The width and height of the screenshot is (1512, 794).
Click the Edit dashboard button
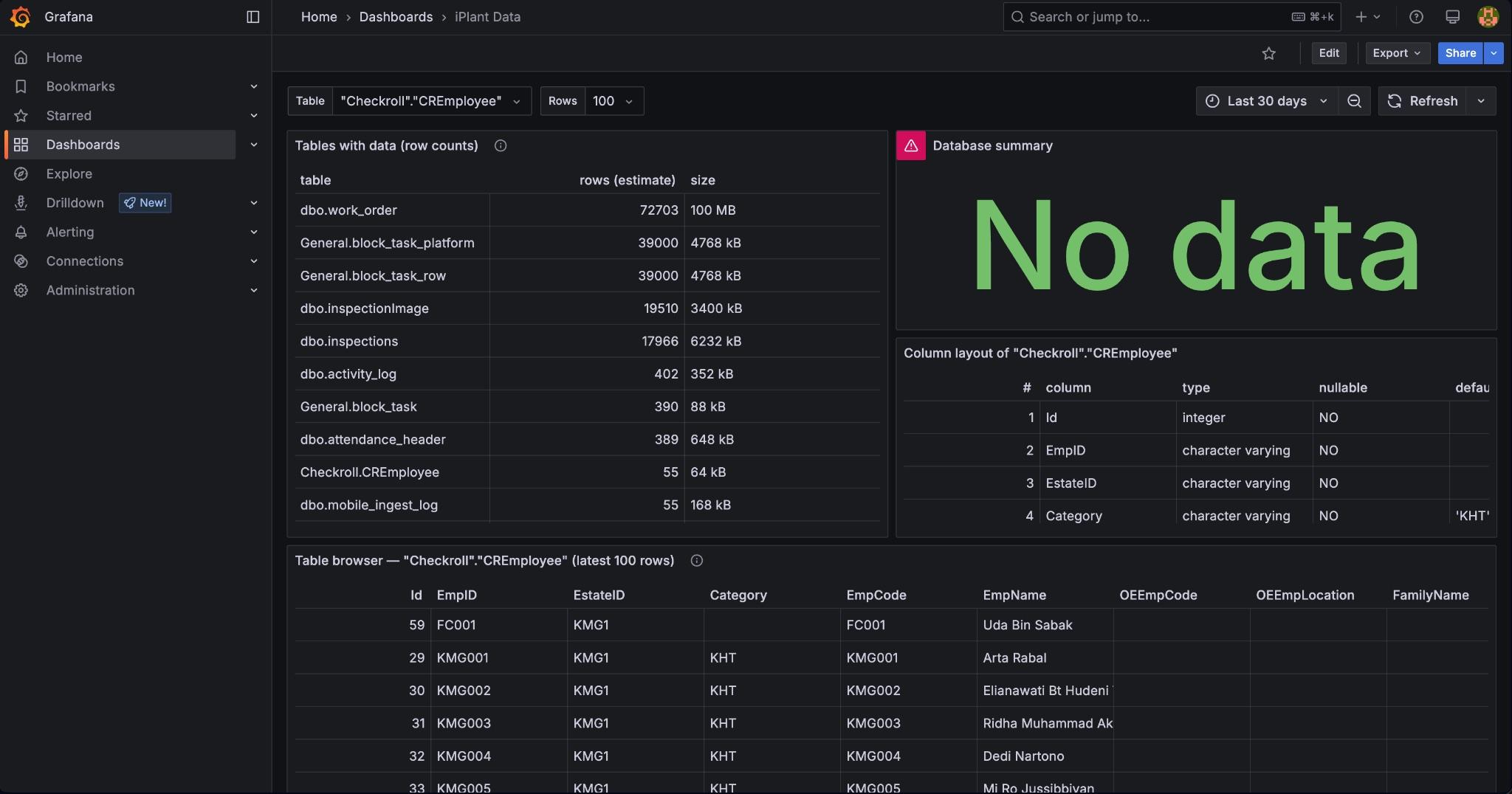click(1329, 53)
